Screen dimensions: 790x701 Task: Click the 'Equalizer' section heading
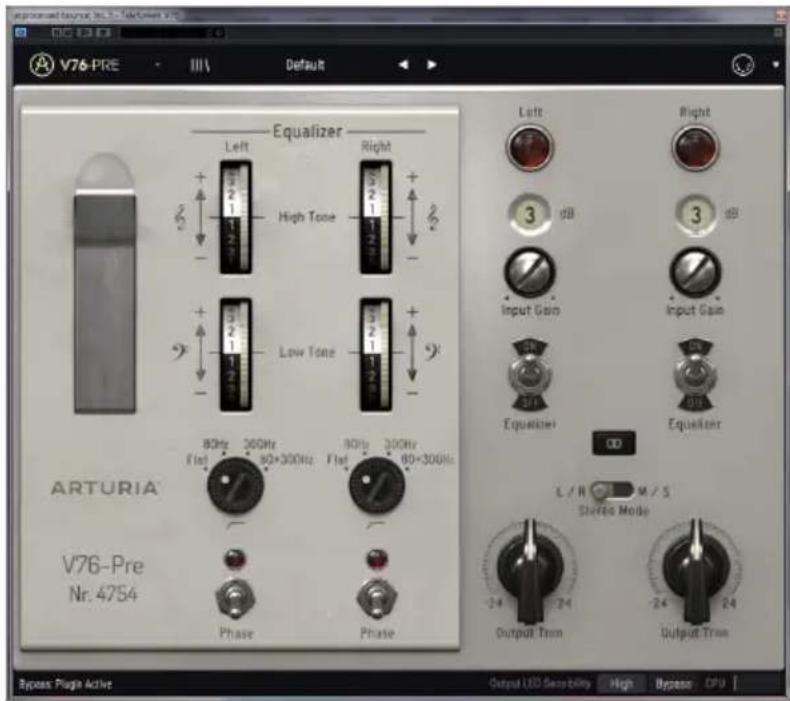click(307, 132)
